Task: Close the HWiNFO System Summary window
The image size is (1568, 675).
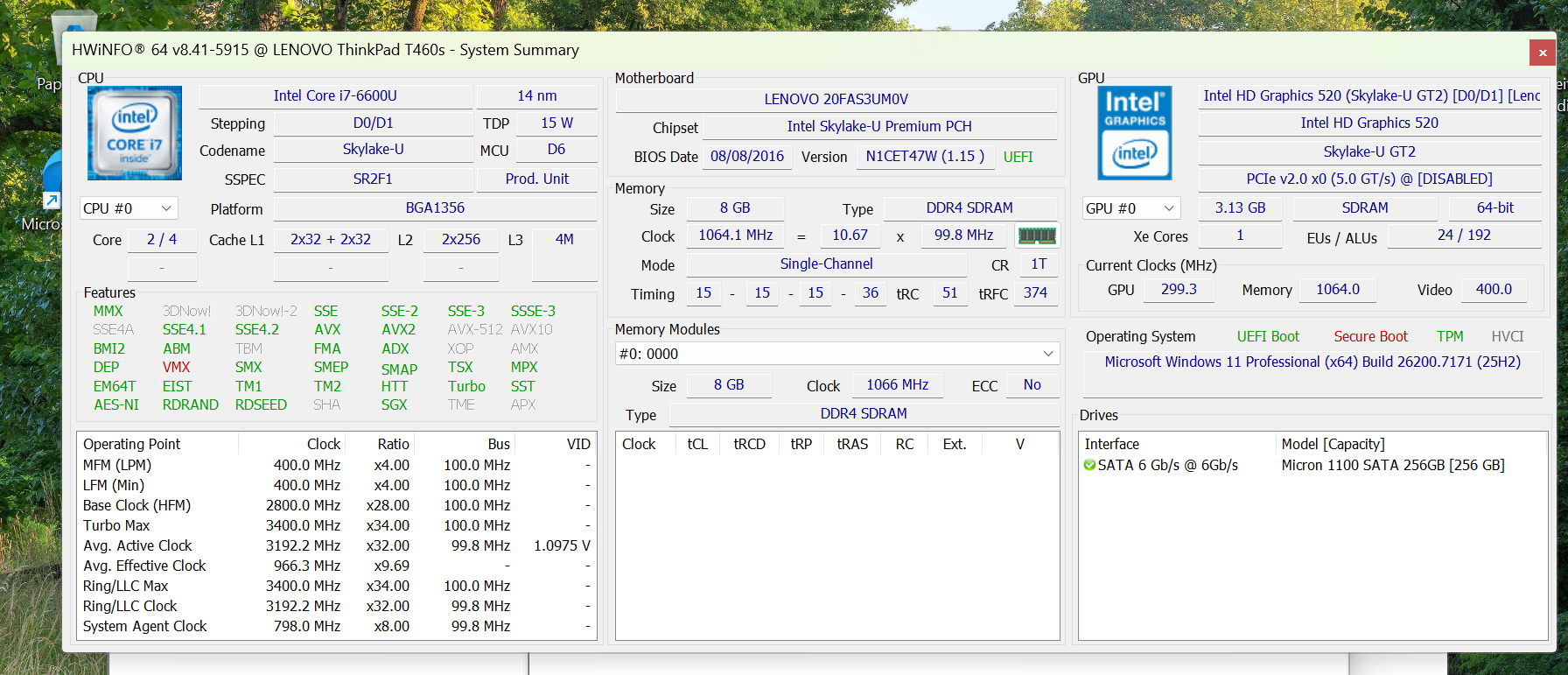Action: pos(1543,53)
